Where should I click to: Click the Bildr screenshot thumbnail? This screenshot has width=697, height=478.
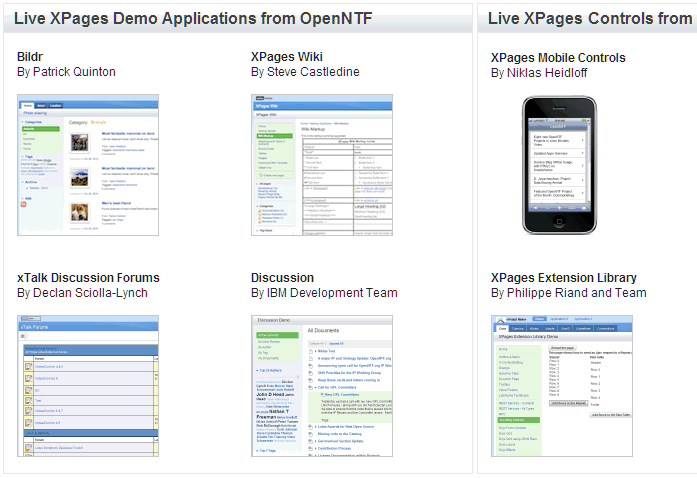click(88, 165)
